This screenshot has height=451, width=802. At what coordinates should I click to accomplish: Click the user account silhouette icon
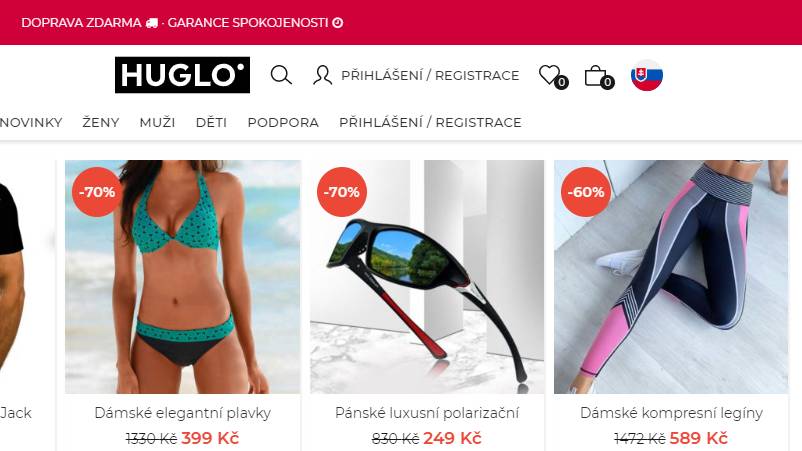tap(322, 75)
